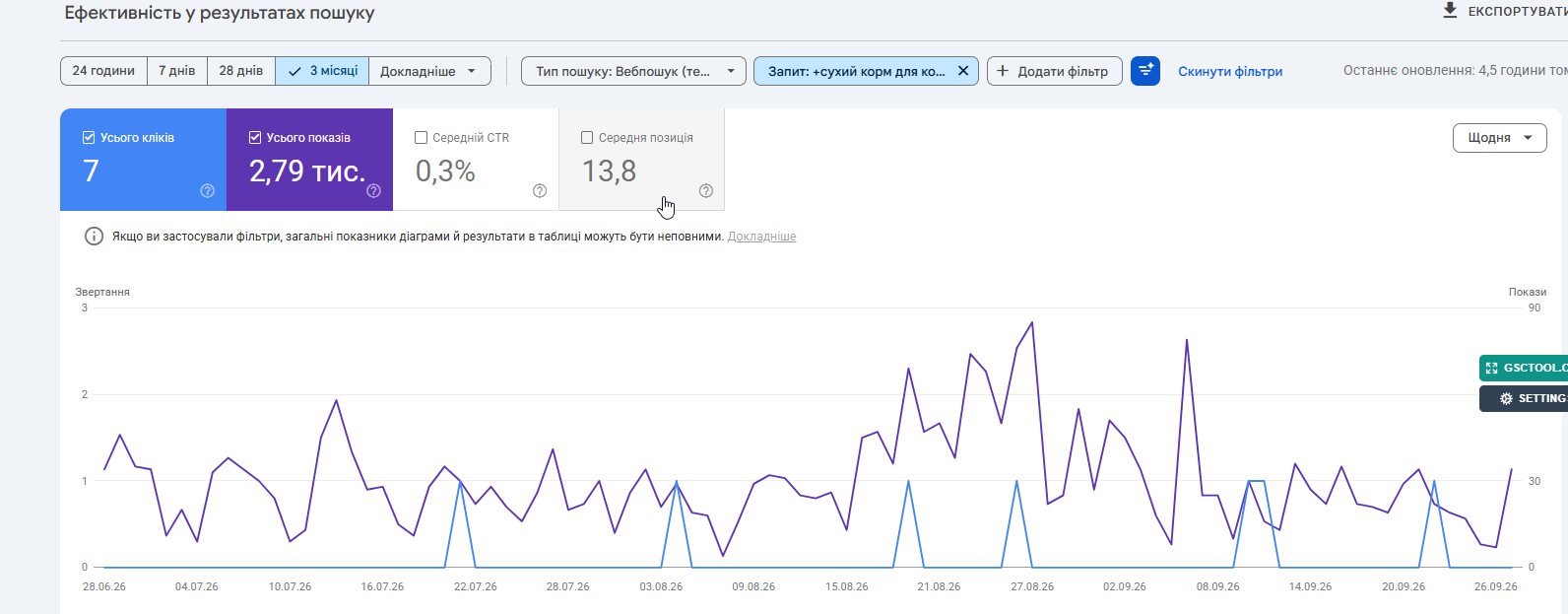
Task: Click help icon on total clicks card
Action: point(207,191)
